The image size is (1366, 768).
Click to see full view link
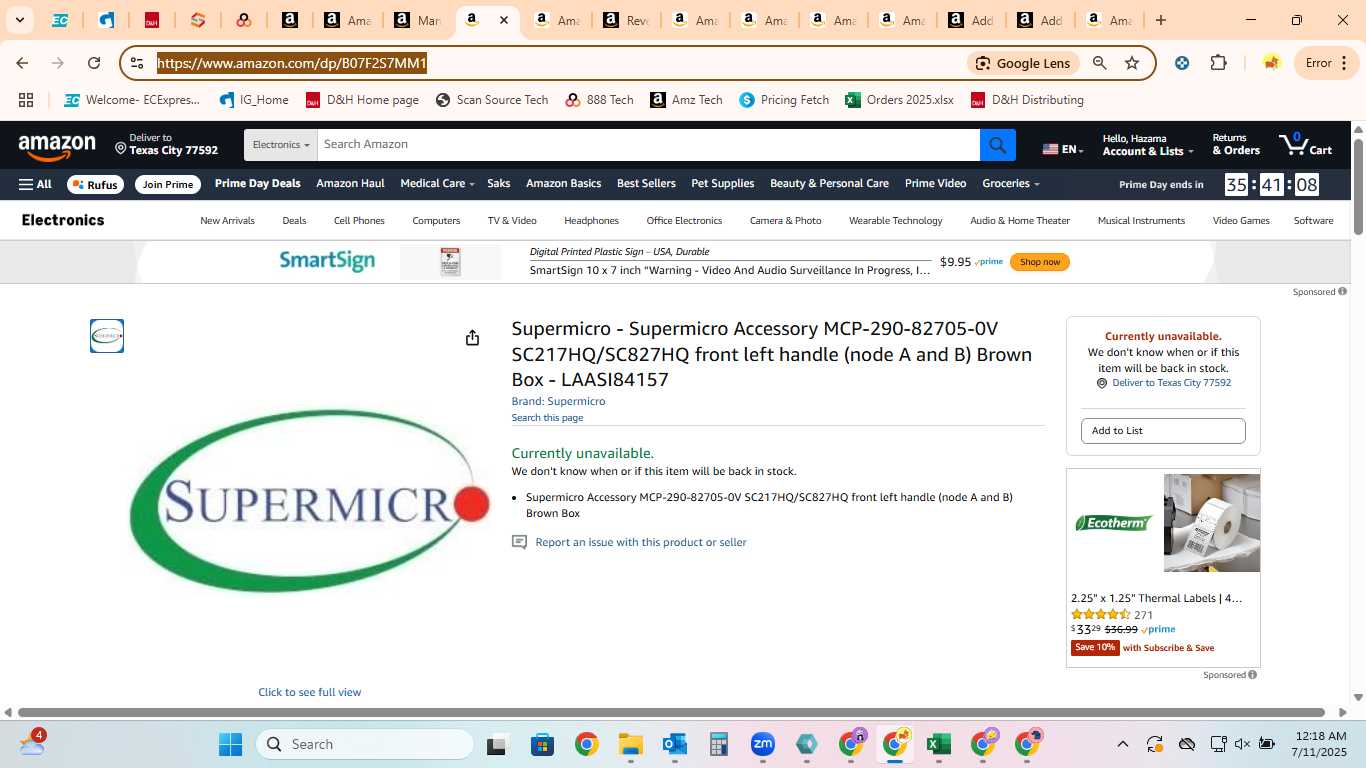click(310, 692)
